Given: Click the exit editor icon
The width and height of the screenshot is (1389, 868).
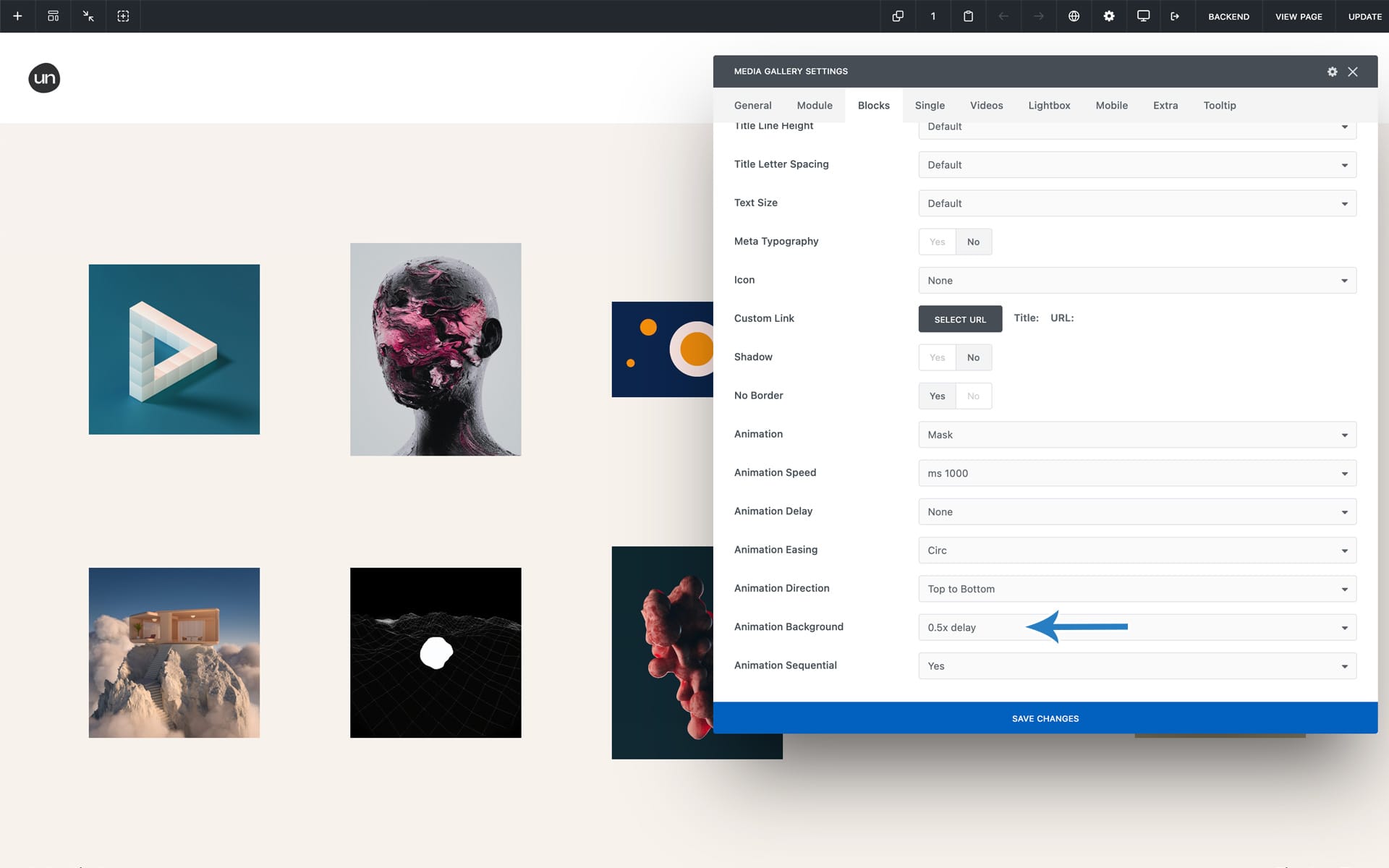Looking at the screenshot, I should click(x=1175, y=16).
